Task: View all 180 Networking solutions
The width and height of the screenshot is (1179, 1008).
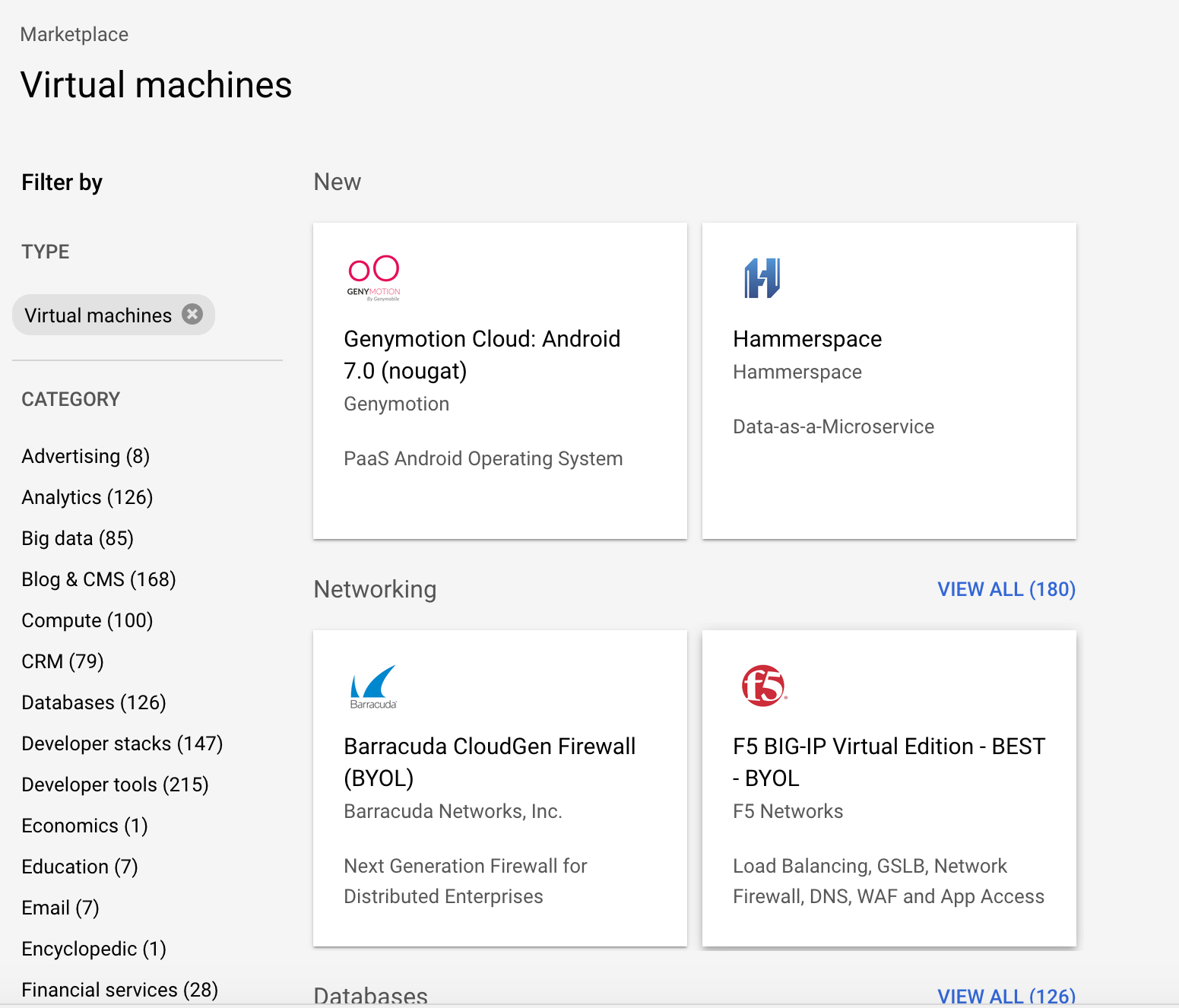Action: (1006, 589)
